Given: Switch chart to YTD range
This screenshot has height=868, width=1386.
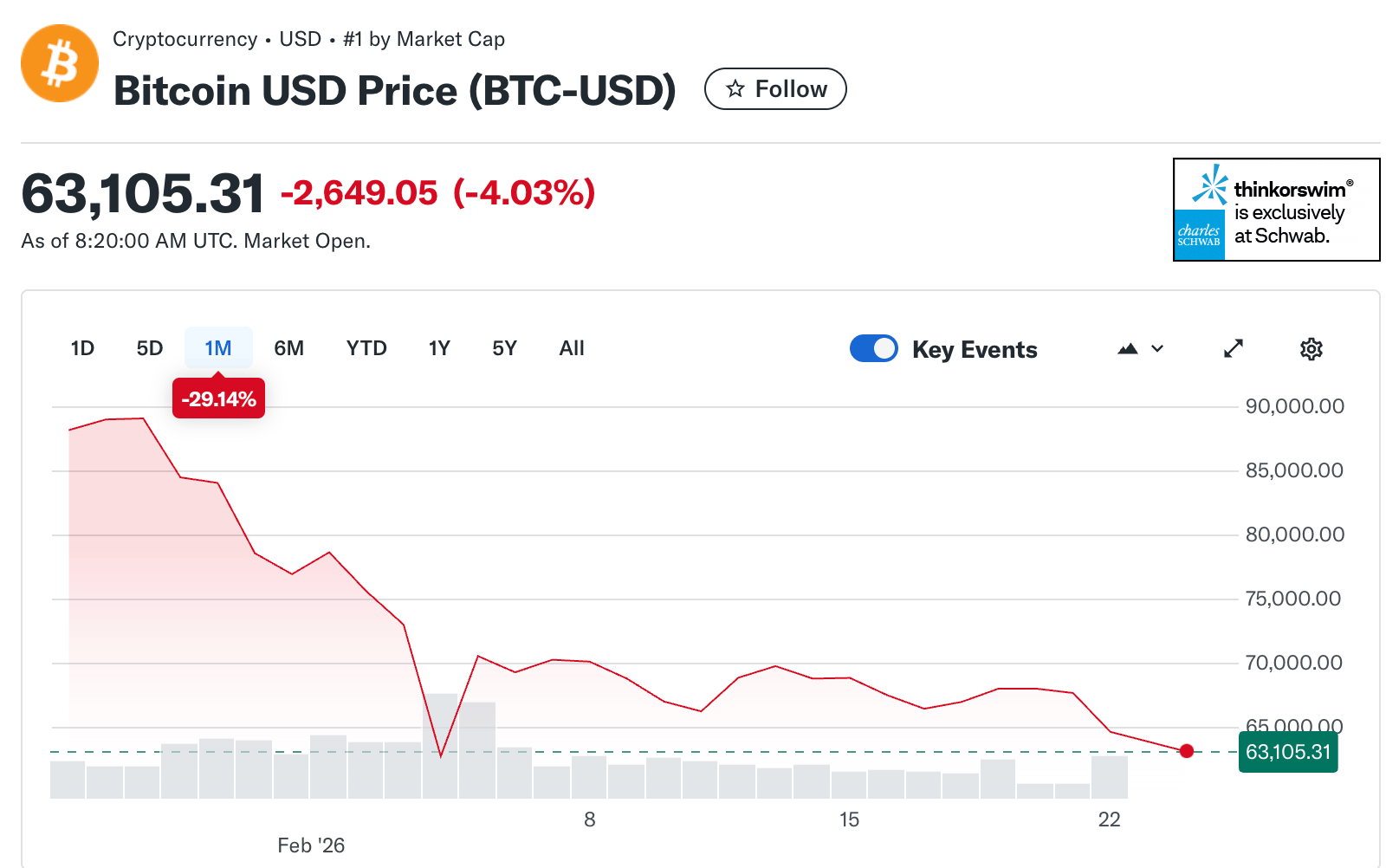Looking at the screenshot, I should tap(366, 348).
